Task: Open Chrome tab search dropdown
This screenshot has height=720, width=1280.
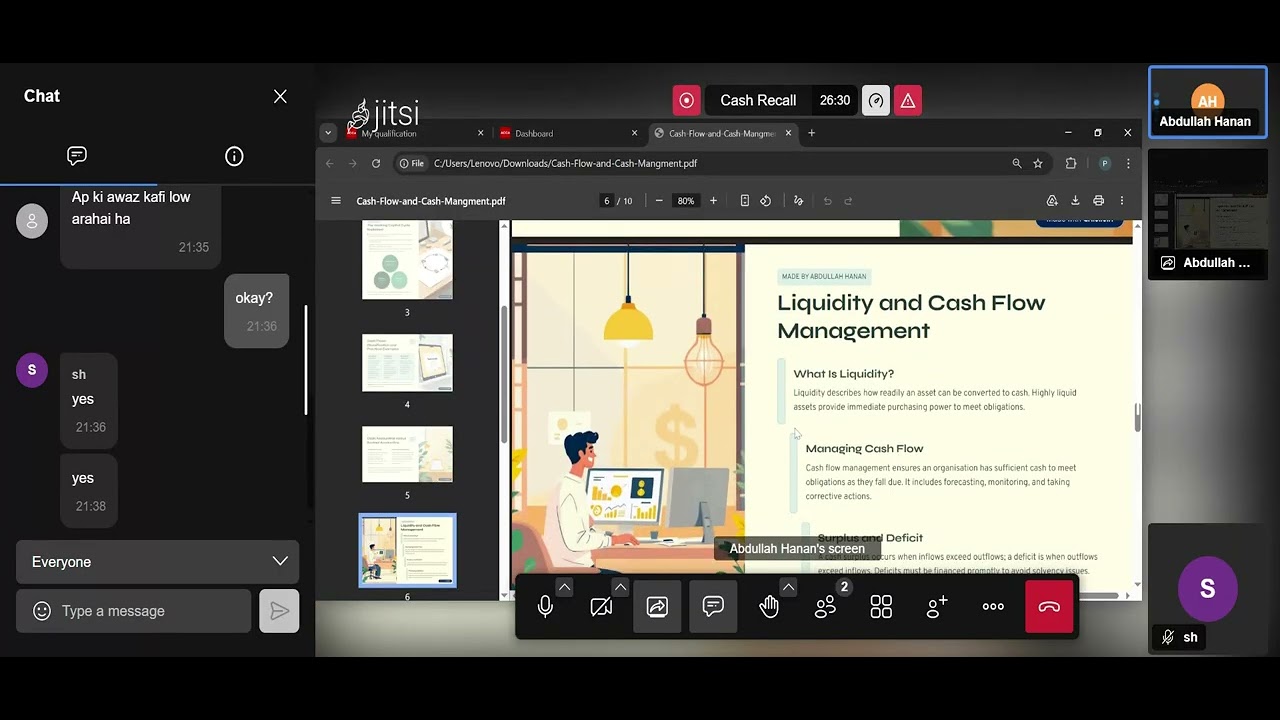Action: click(x=327, y=133)
